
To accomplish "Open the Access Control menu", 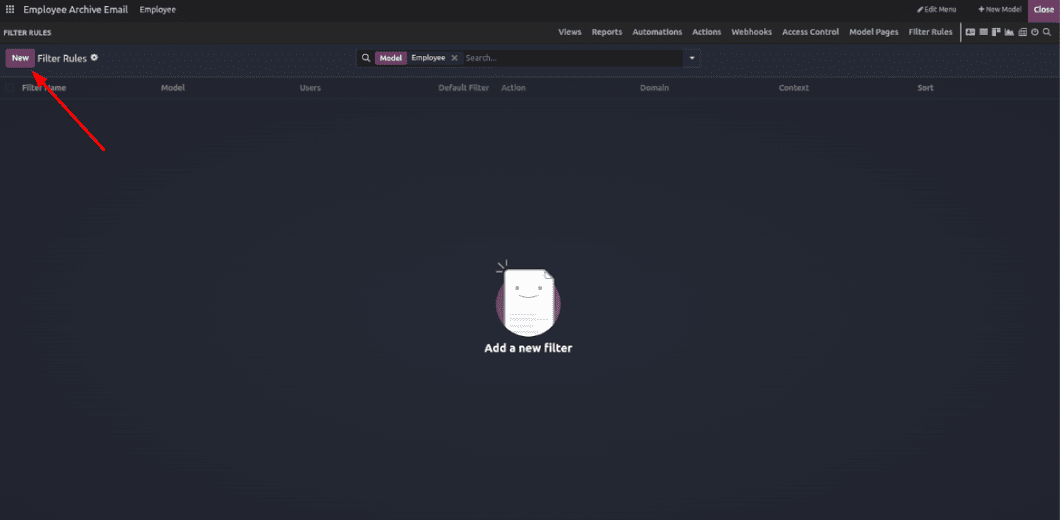I will [811, 32].
